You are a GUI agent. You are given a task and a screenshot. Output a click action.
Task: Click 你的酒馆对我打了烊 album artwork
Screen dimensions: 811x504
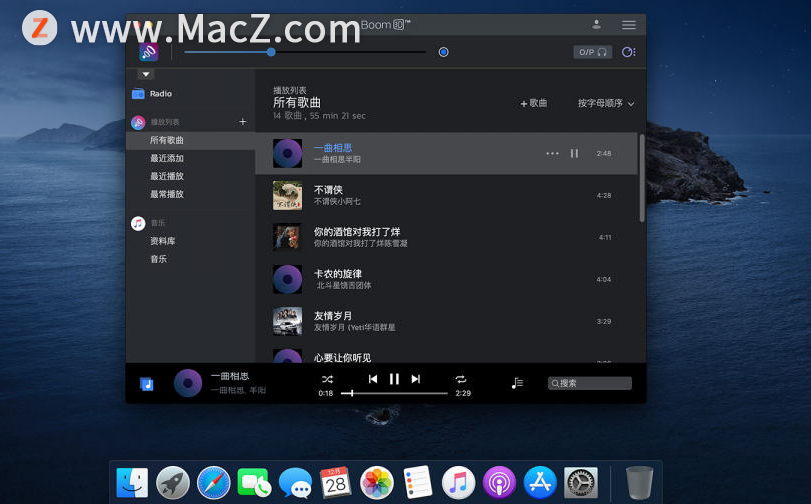288,237
